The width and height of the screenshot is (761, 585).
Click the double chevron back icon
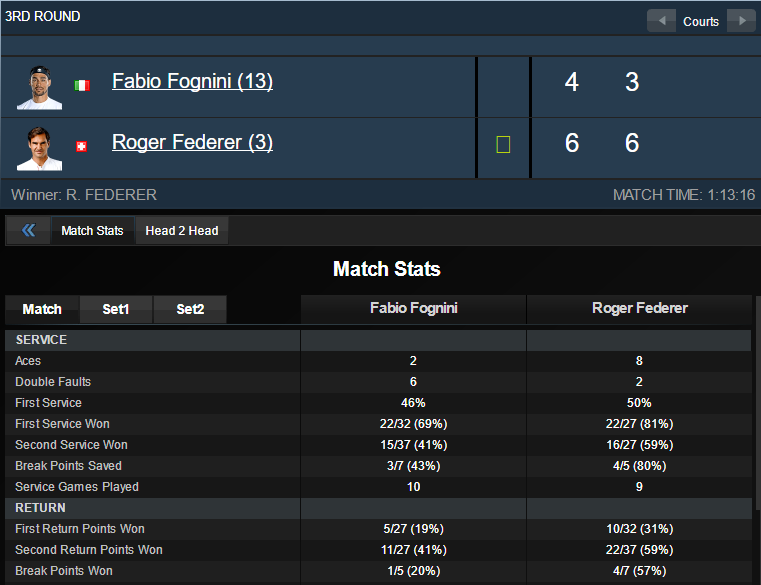coord(28,231)
